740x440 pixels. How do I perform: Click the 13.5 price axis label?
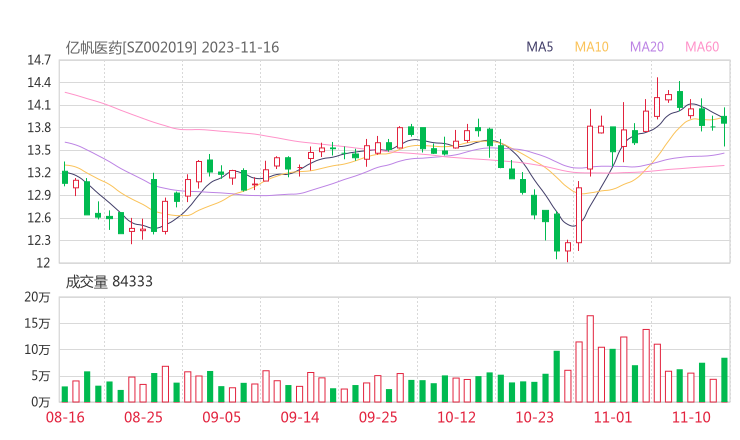[x=39, y=151]
